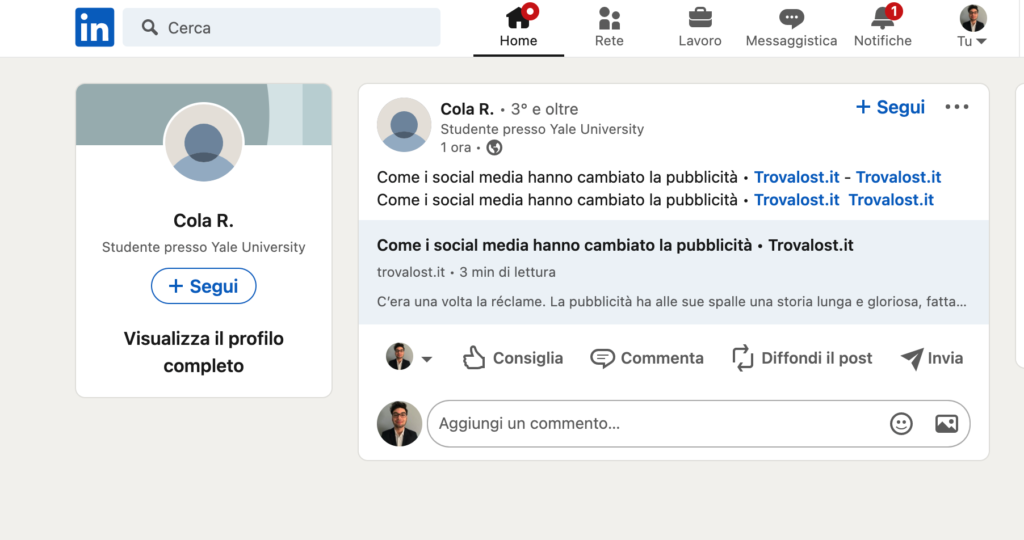Viewport: 1024px width, 540px height.
Task: Follow Cola R. via the post header Segui
Action: click(890, 107)
